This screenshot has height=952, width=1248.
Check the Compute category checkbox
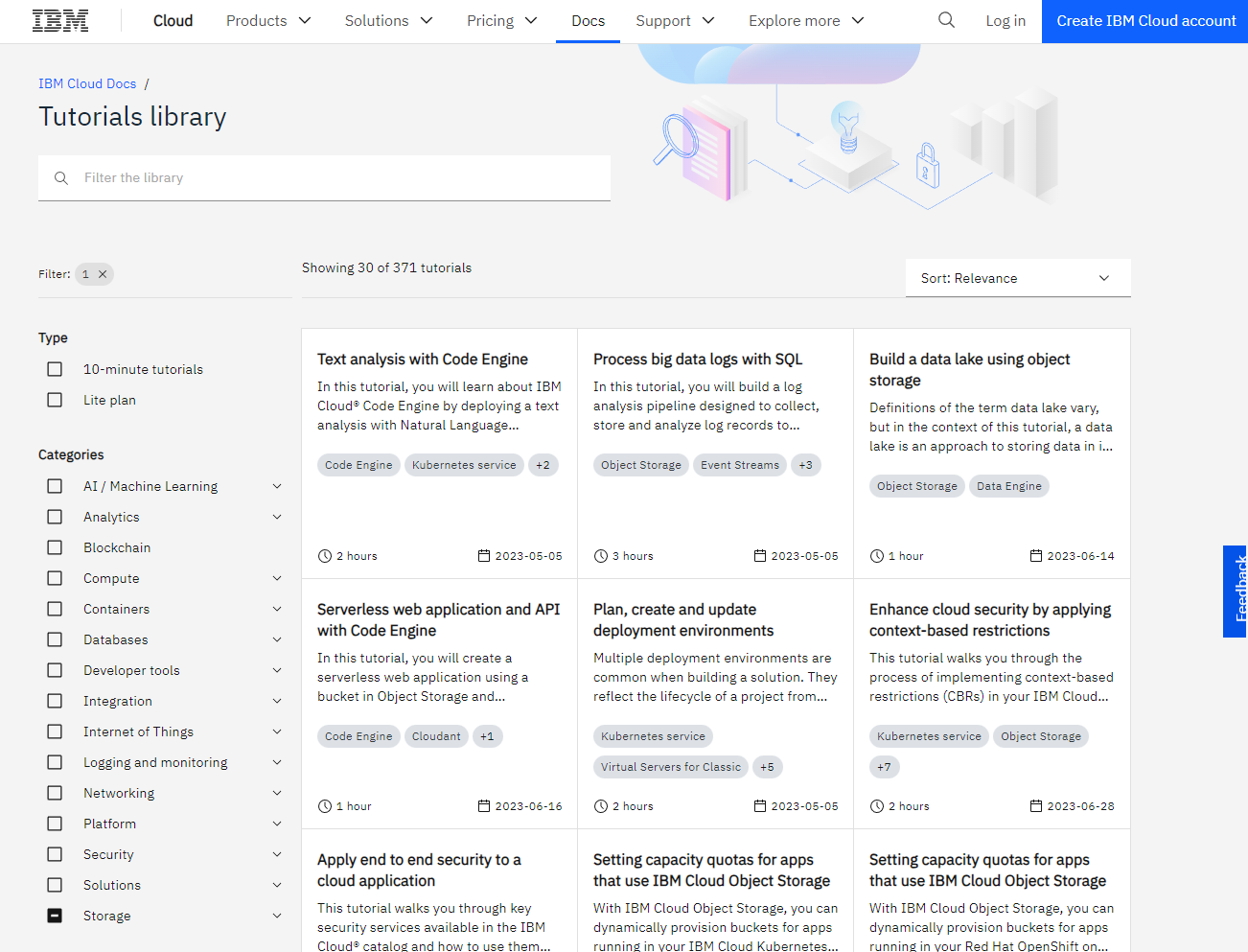tap(55, 578)
